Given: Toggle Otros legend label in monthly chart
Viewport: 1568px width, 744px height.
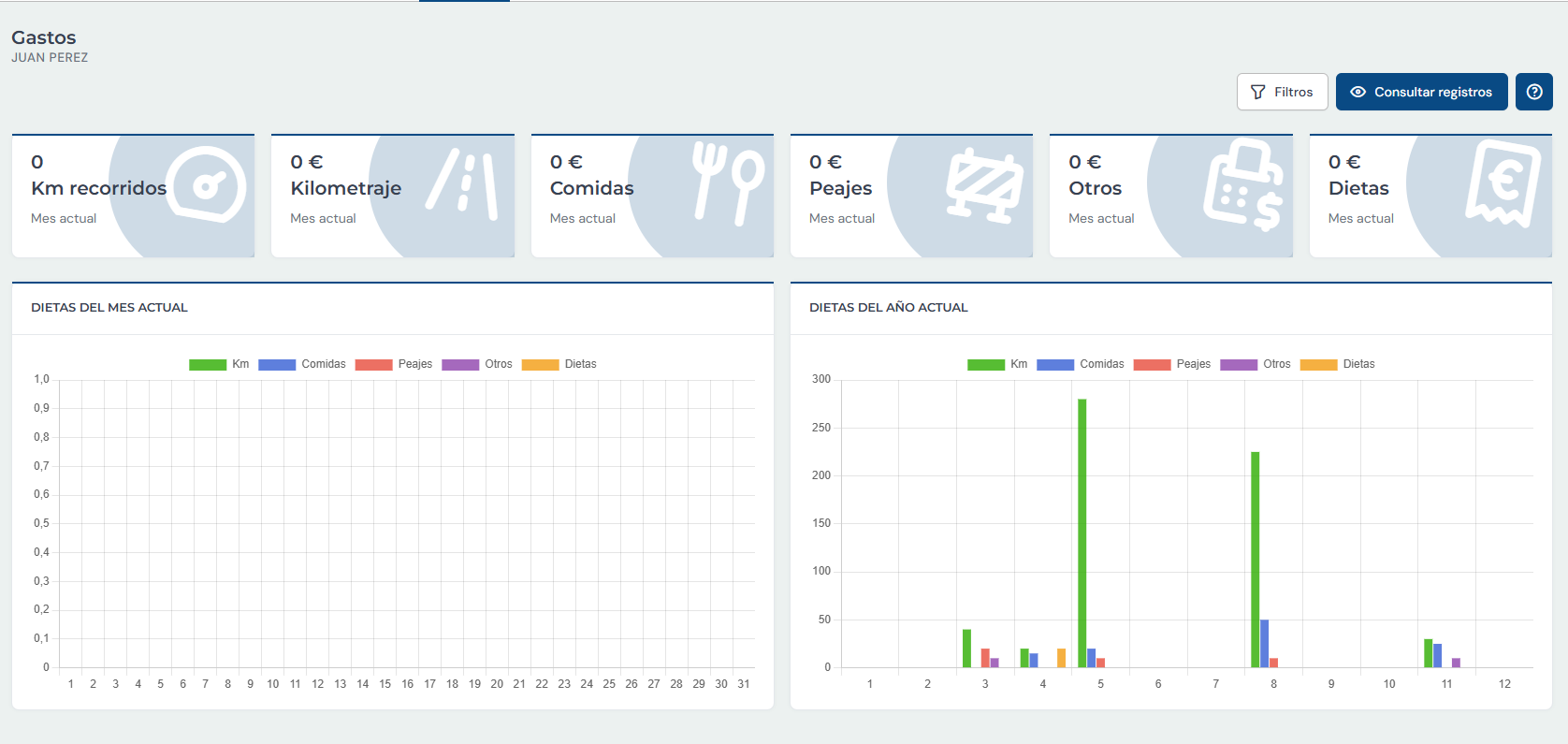Looking at the screenshot, I should 498,364.
